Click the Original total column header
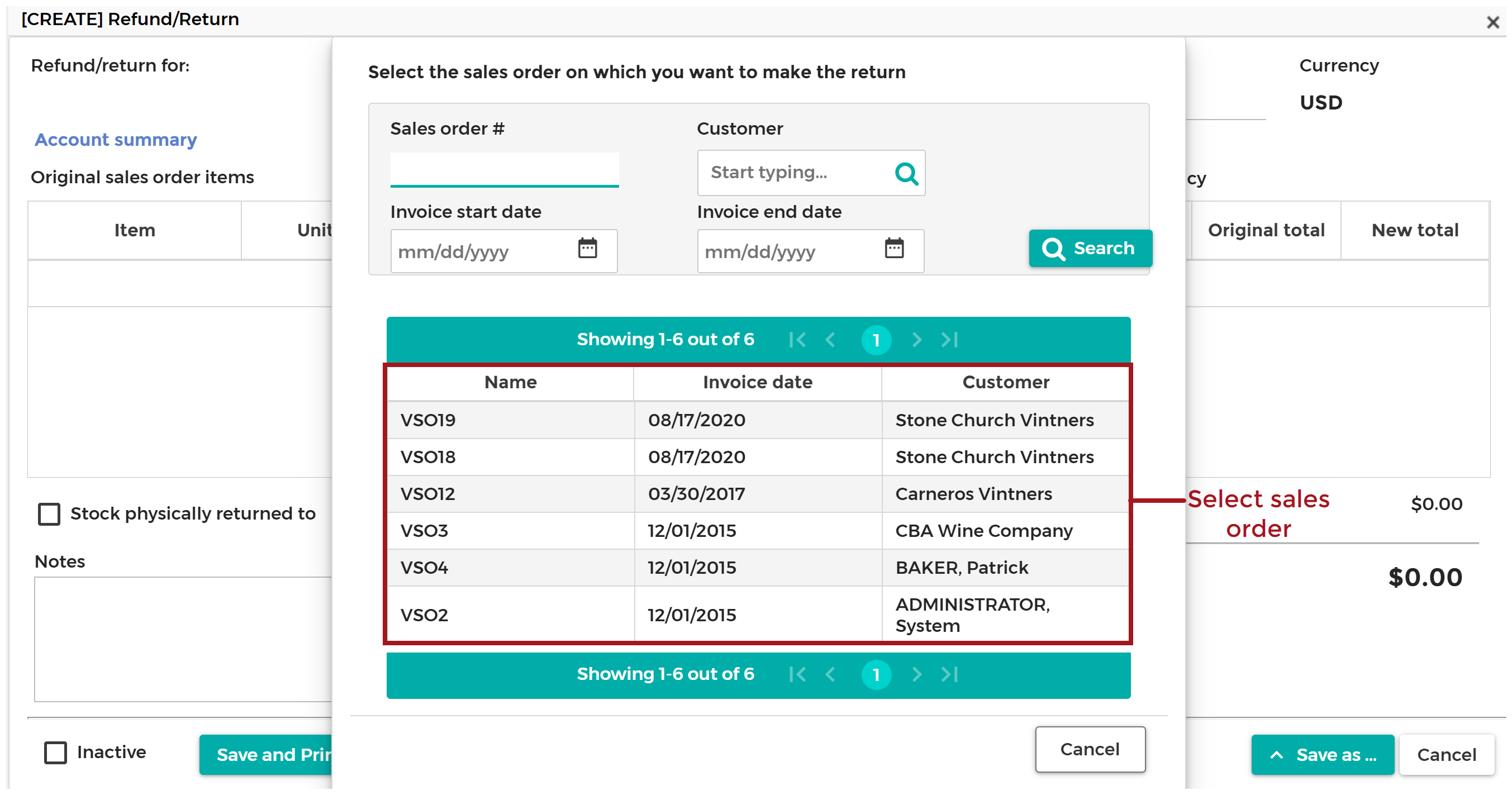The image size is (1512, 795). coord(1266,230)
